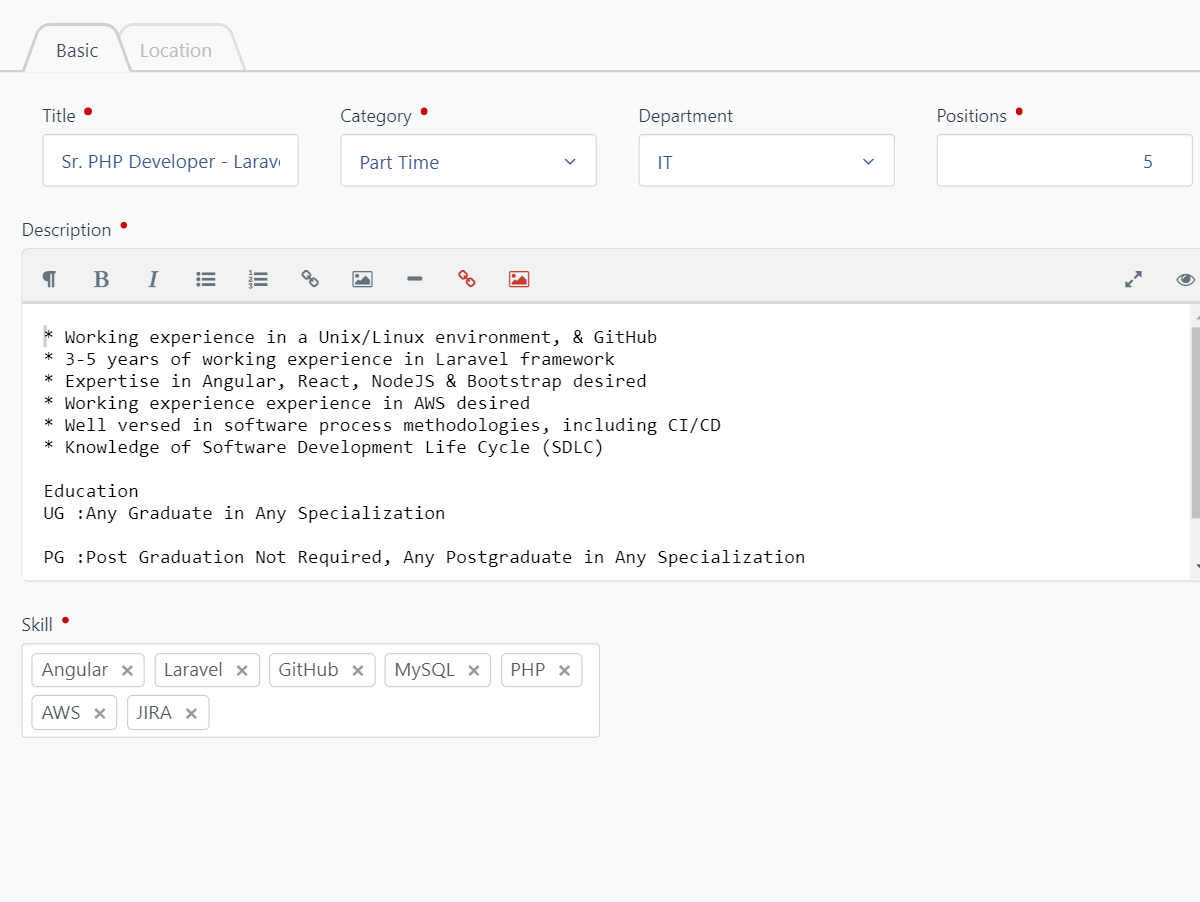The image size is (1200, 902).
Task: Focus the Positions number field
Action: (x=1064, y=161)
